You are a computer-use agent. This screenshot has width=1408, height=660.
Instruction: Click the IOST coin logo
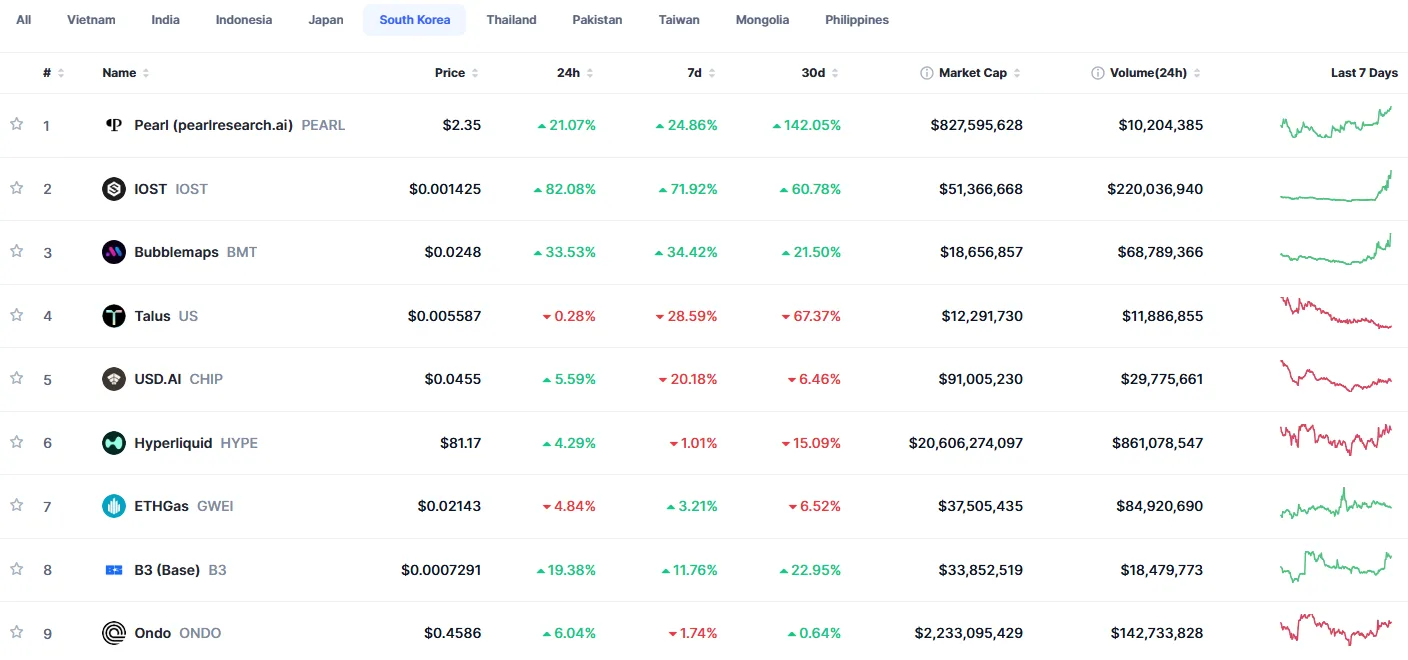(114, 189)
